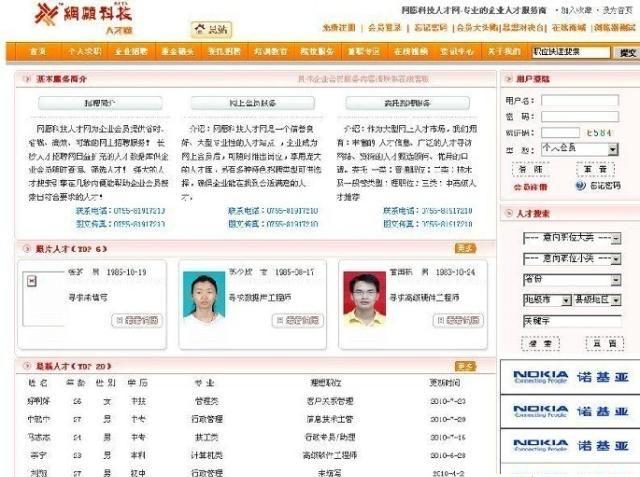Open 关于我们 in the navigation bar
This screenshot has width=640, height=477.
tap(504, 51)
